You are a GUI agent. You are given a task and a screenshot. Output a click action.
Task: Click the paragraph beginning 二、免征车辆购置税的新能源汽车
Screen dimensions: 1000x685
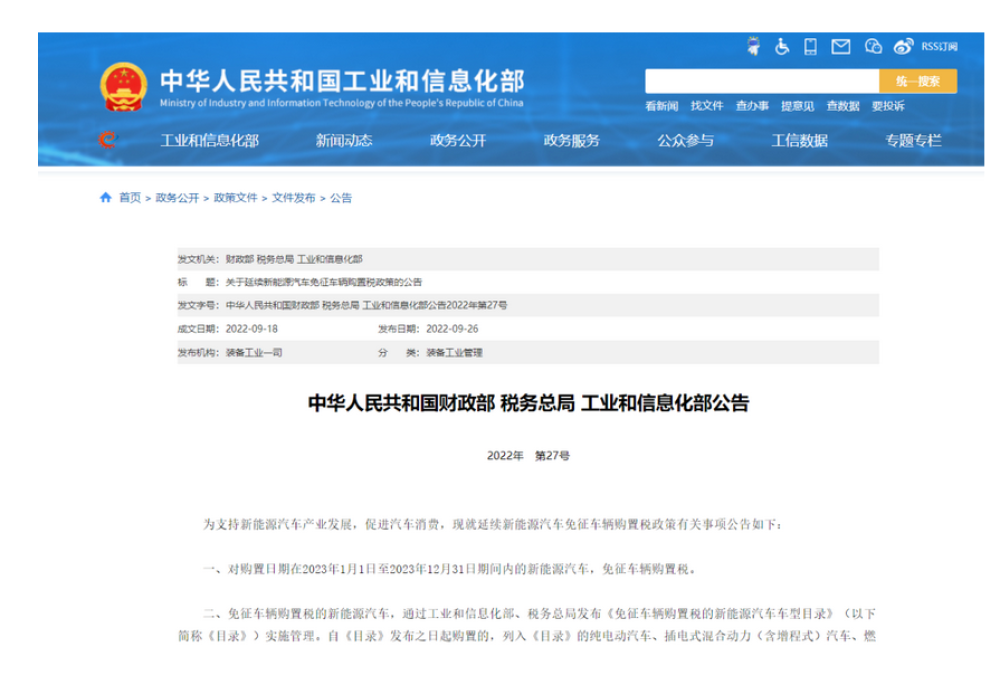coord(527,624)
